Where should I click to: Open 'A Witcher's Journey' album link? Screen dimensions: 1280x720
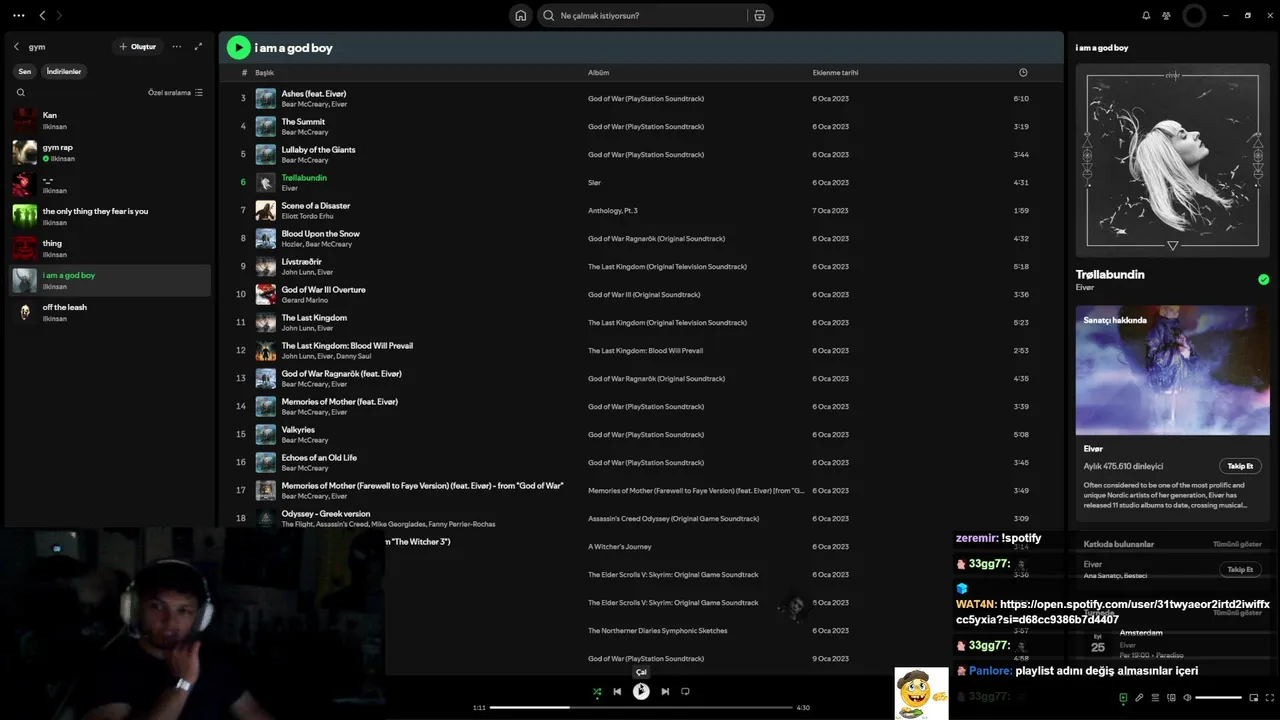pos(619,546)
